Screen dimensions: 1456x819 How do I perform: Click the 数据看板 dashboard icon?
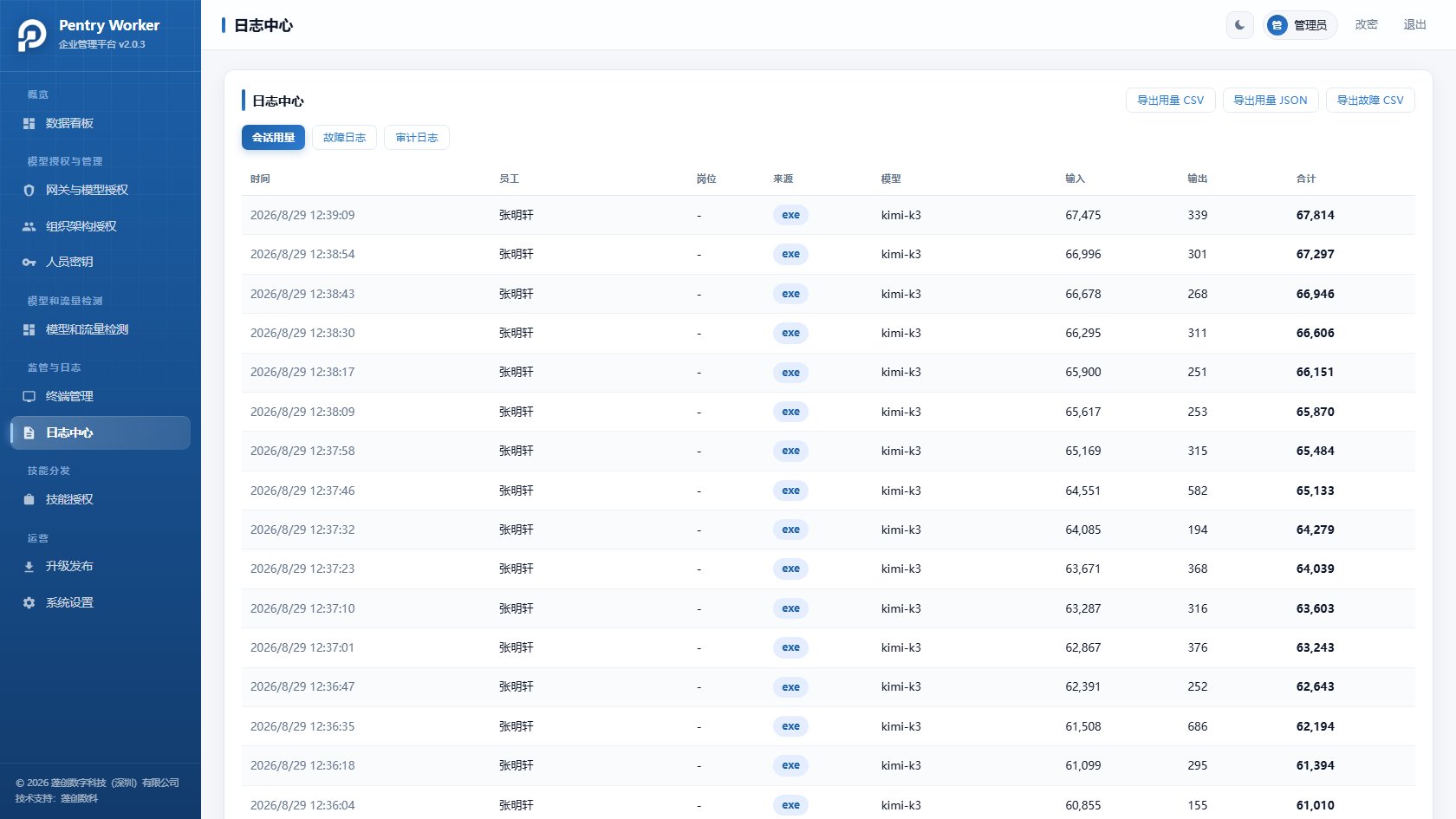[x=29, y=124]
